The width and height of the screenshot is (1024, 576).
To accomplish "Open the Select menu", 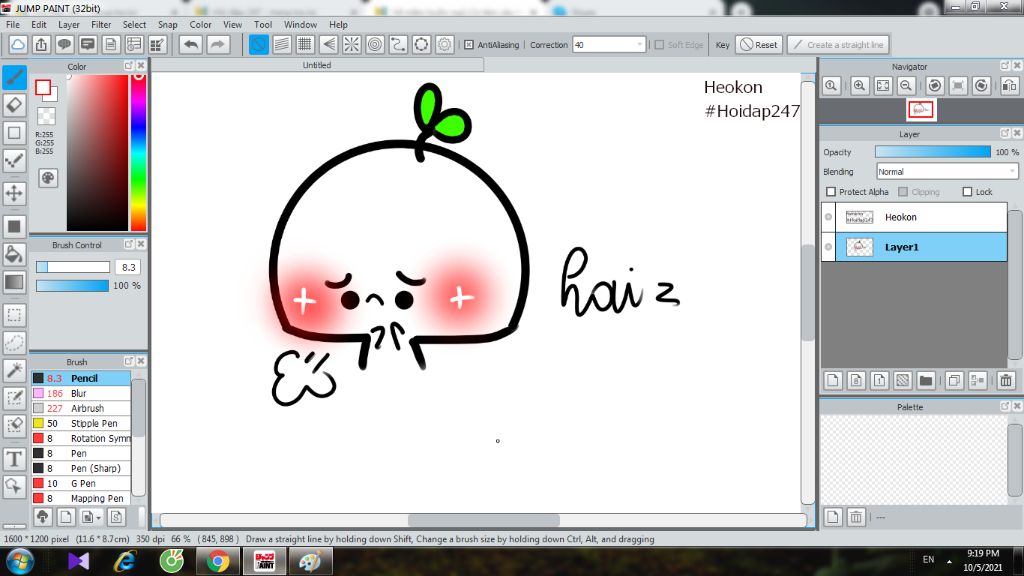I will tap(134, 24).
